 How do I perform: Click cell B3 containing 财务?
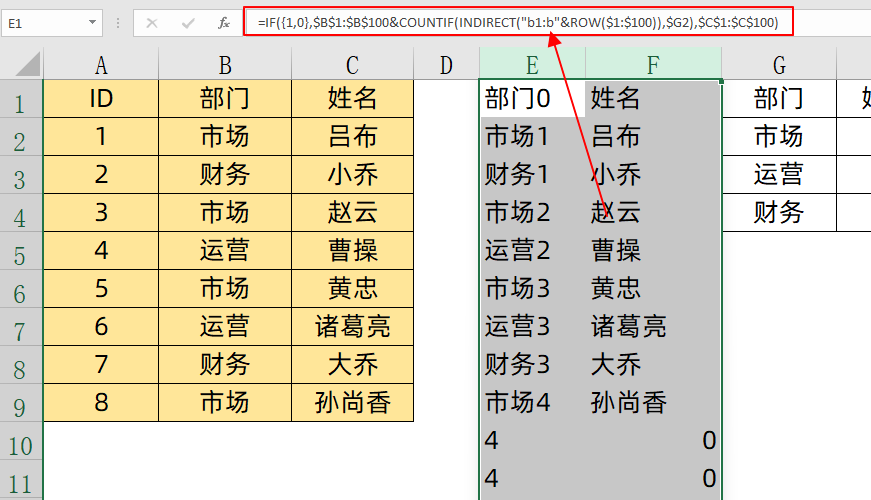(x=225, y=174)
